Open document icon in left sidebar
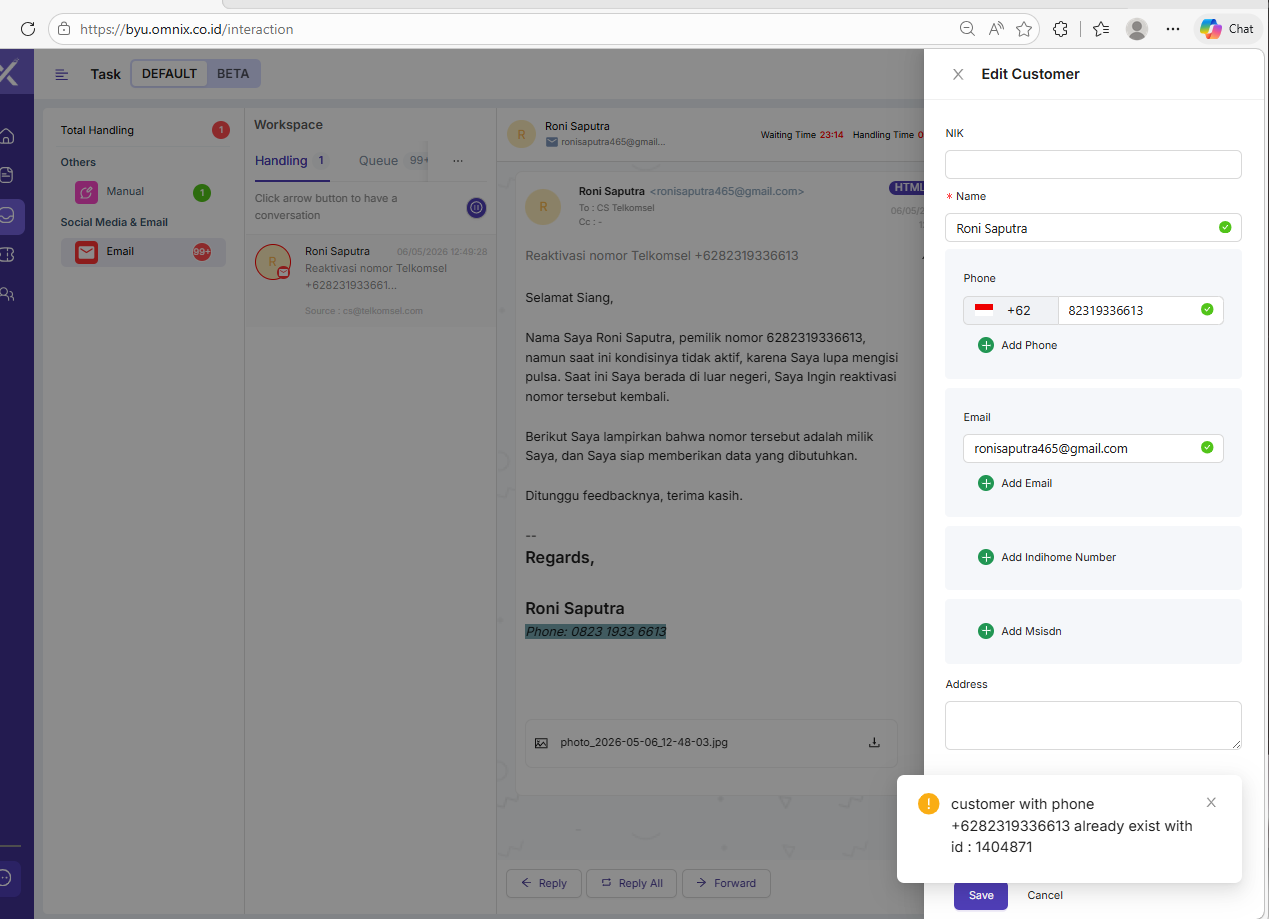The height and width of the screenshot is (919, 1269). [x=7, y=175]
